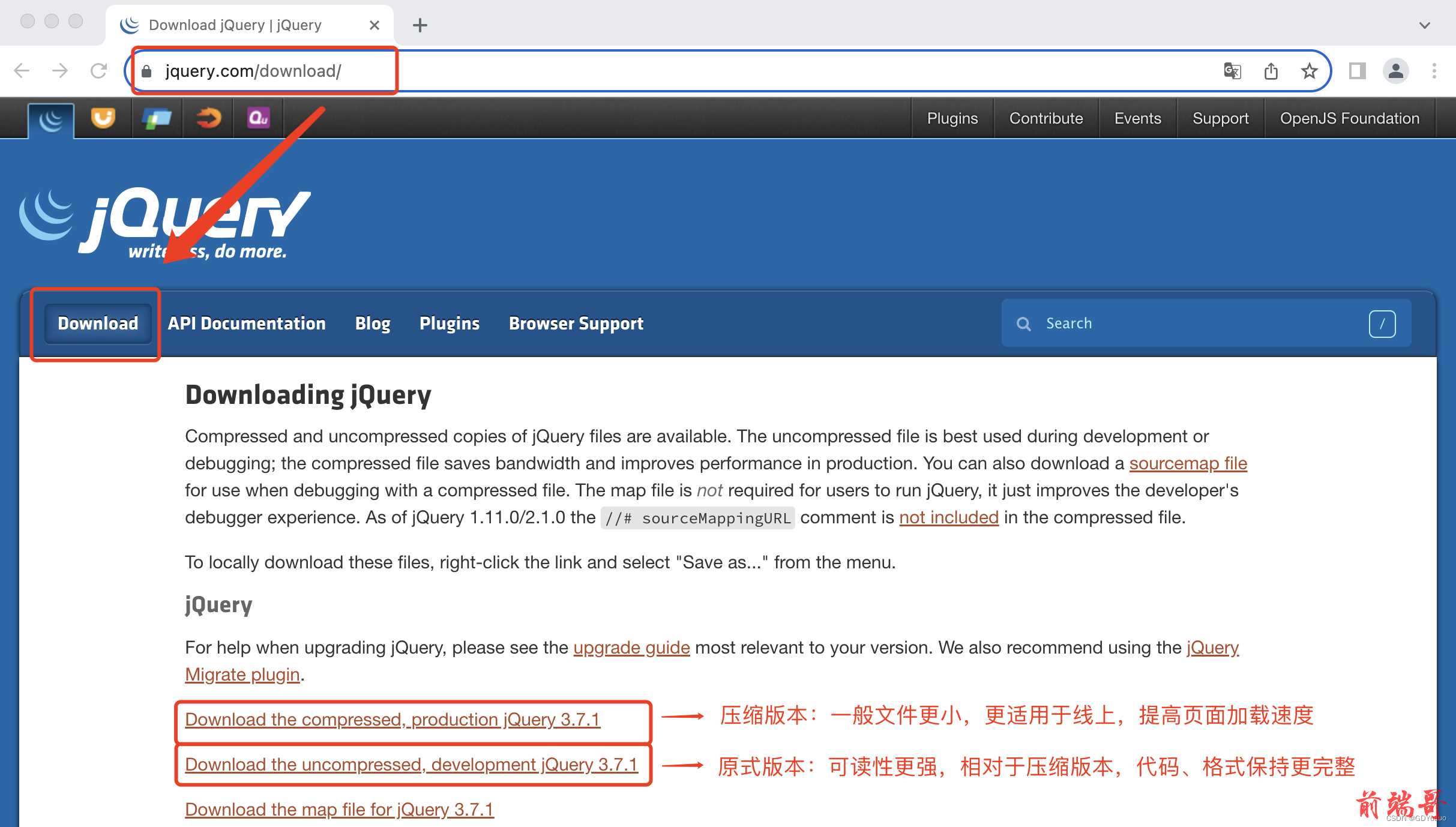Click the Downloading jQuery heading
The image size is (1456, 827).
(x=308, y=395)
